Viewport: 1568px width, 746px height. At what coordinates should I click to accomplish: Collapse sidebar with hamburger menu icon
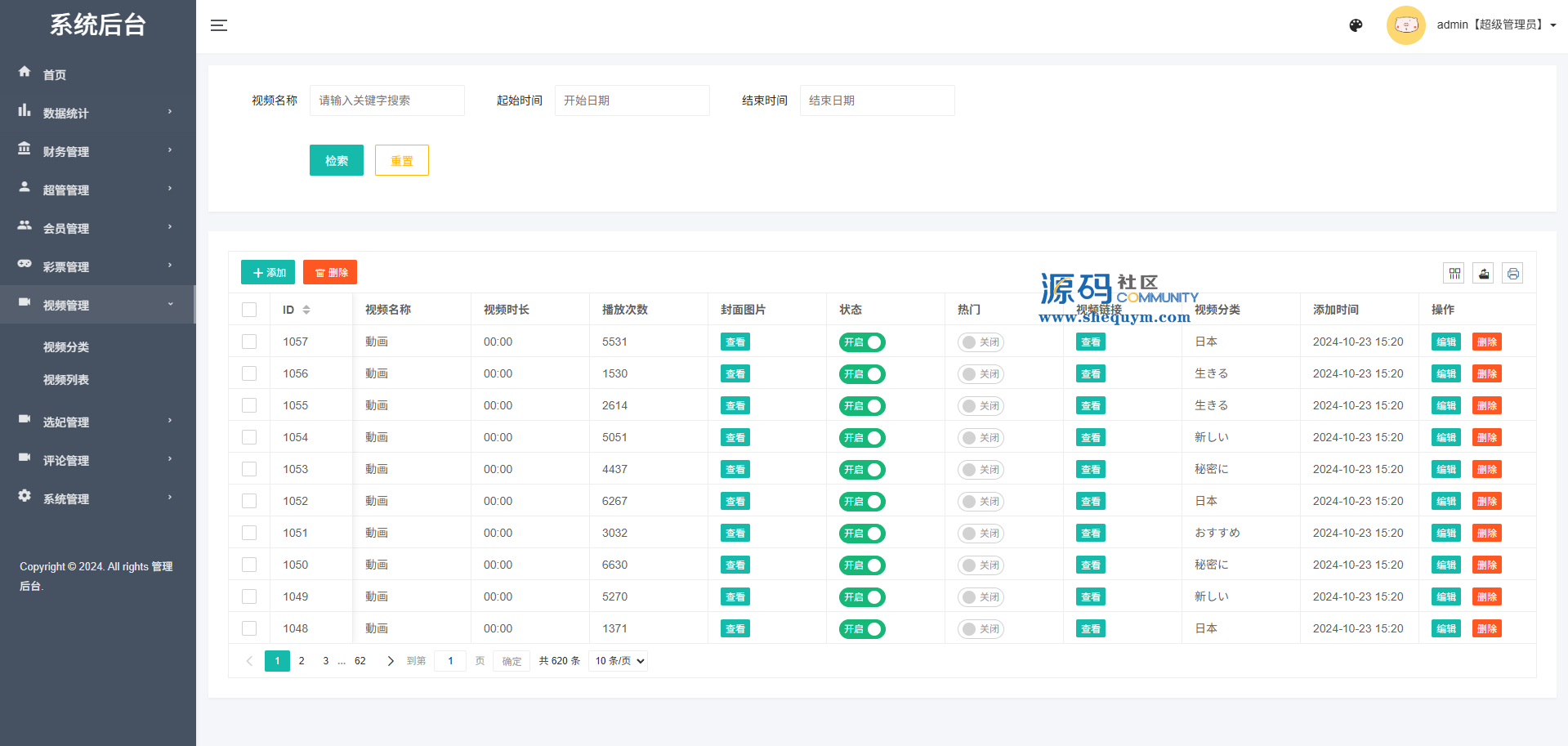219,25
